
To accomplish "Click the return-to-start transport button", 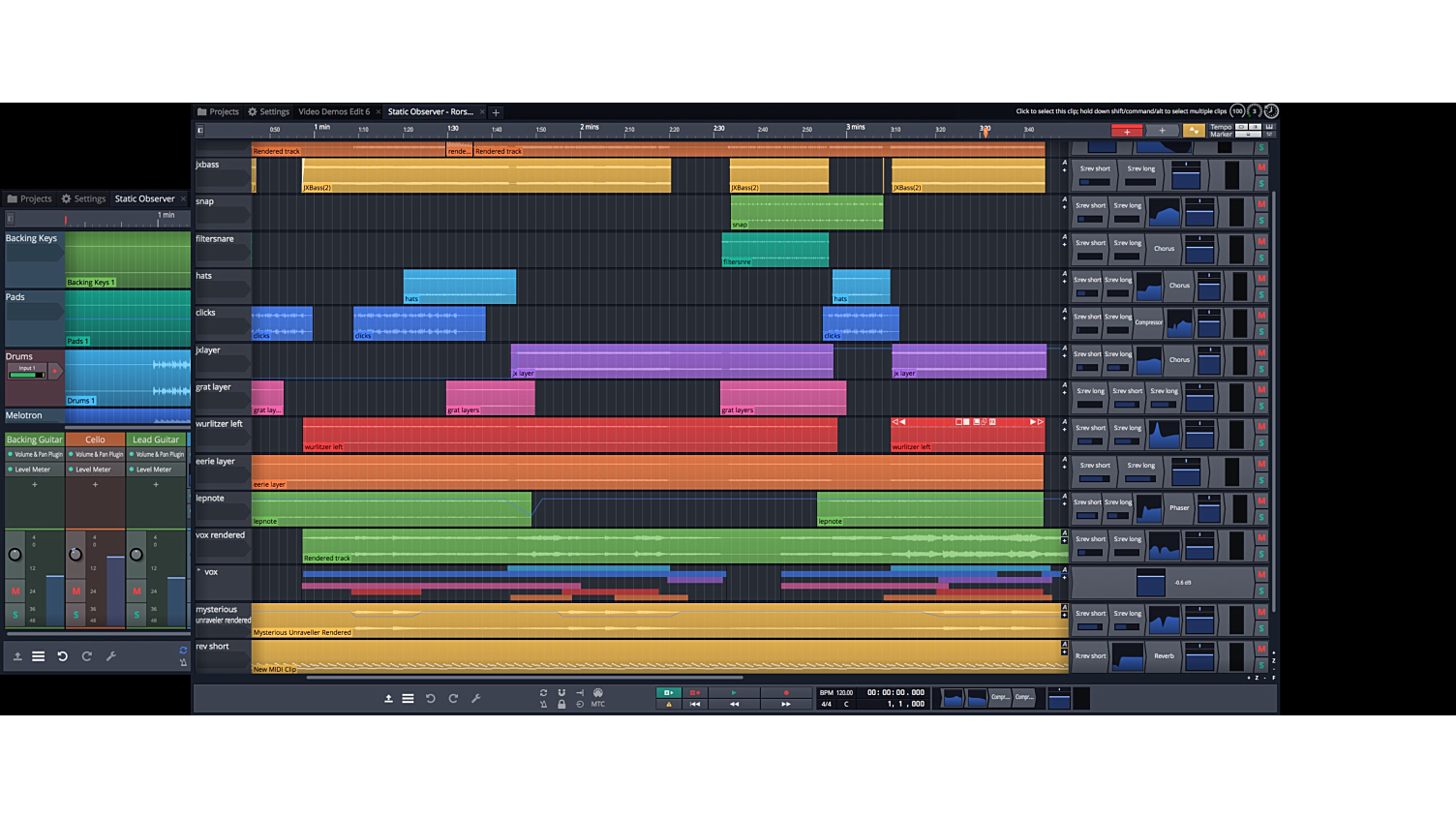I will 694,704.
